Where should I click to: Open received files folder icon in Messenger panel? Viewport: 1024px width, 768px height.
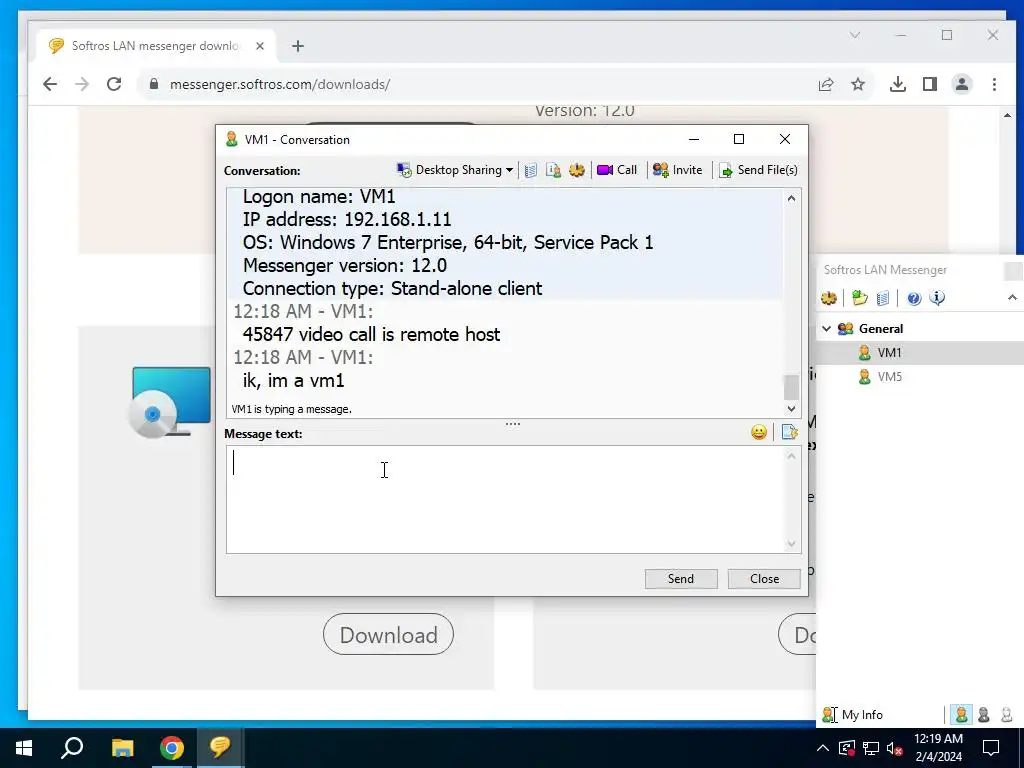click(x=859, y=298)
